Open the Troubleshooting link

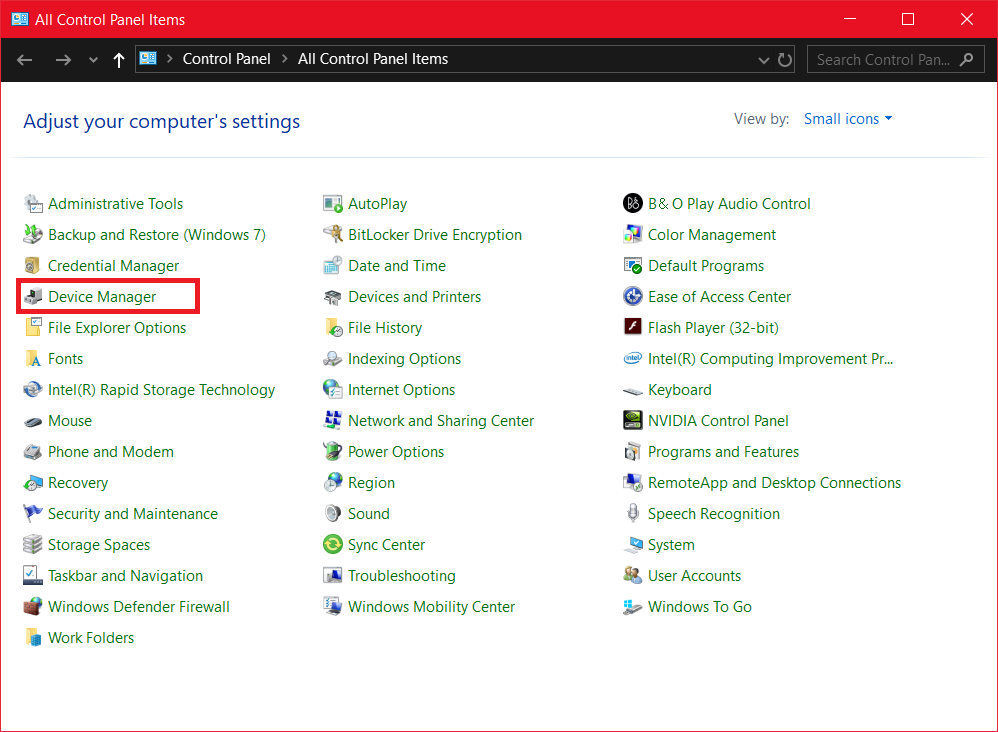pos(402,576)
